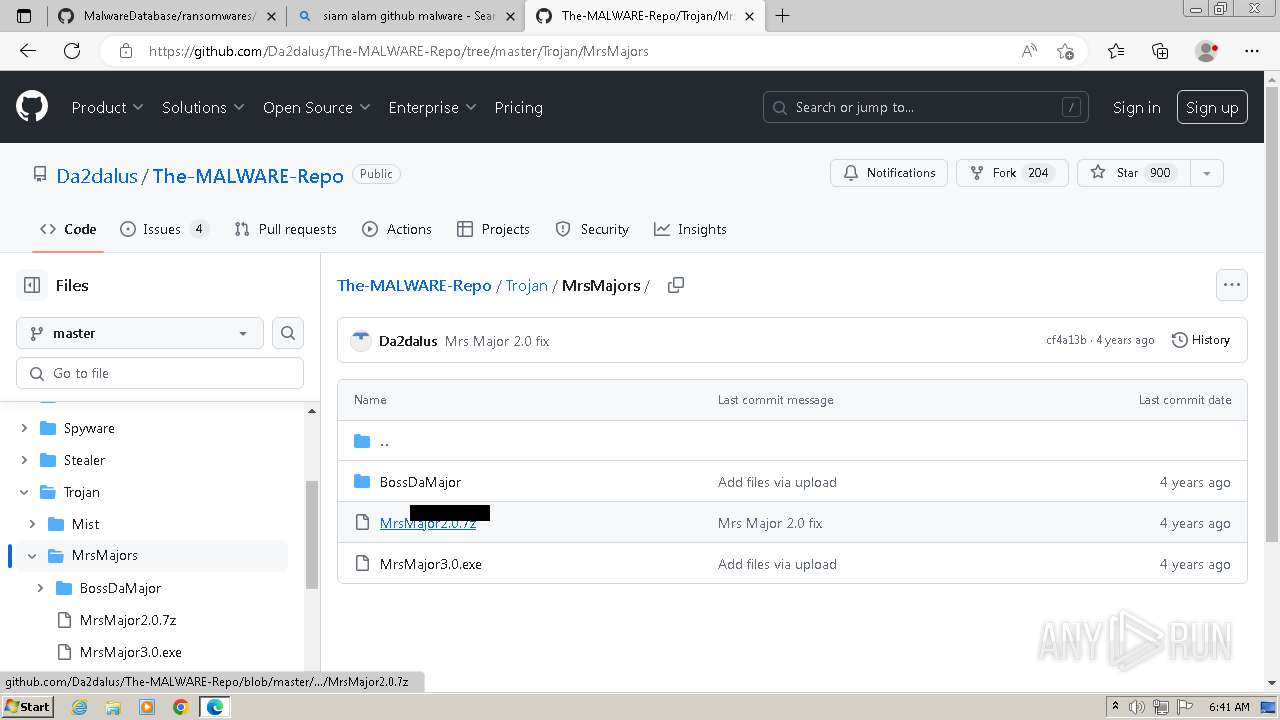This screenshot has width=1280, height=720.
Task: Open a new browser tab with plus
Action: (782, 16)
